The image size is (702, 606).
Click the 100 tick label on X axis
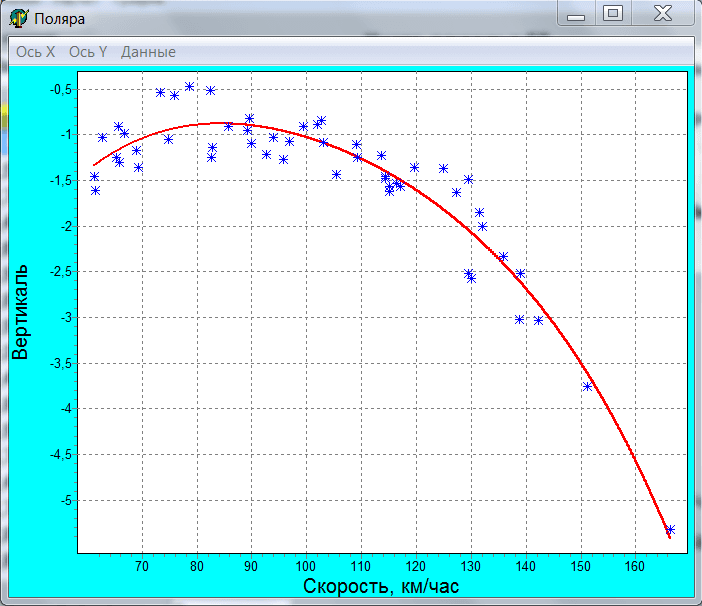306,566
